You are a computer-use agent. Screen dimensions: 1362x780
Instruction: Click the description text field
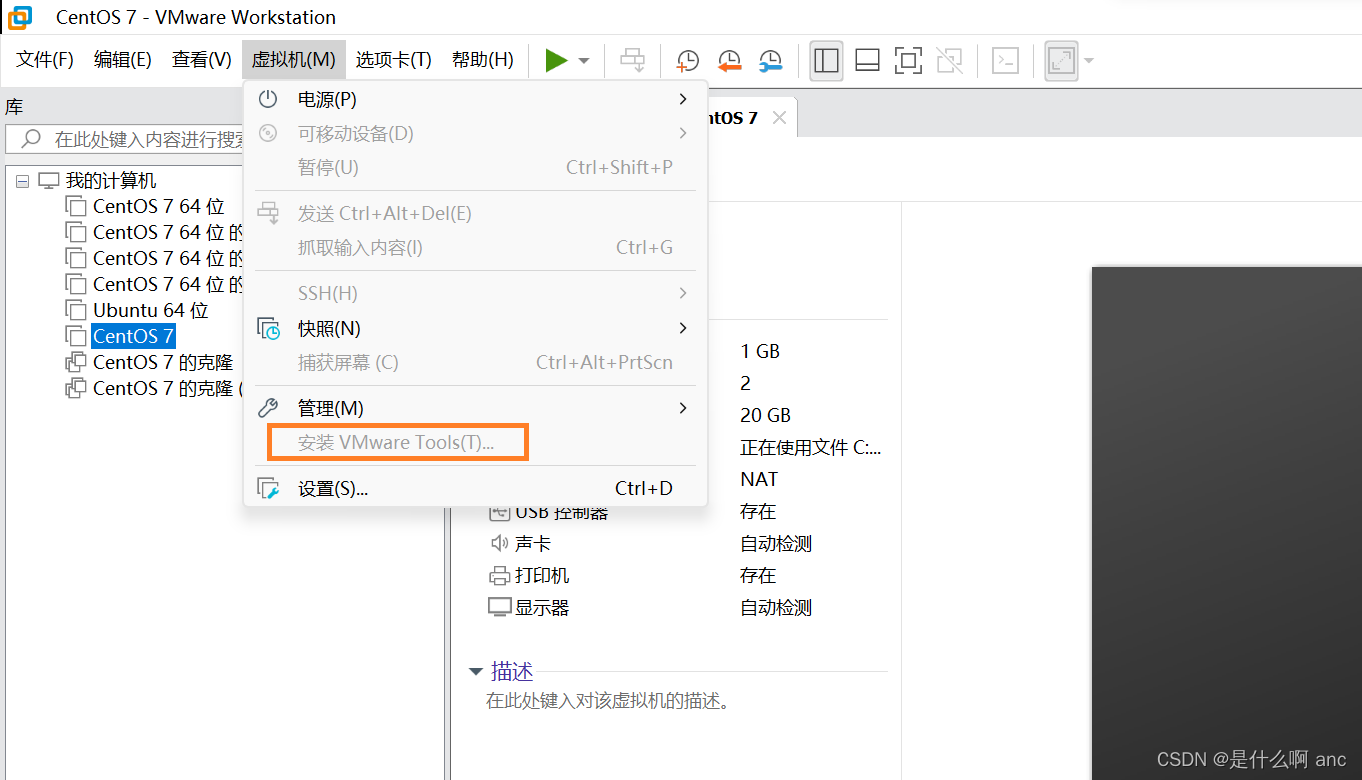point(608,701)
